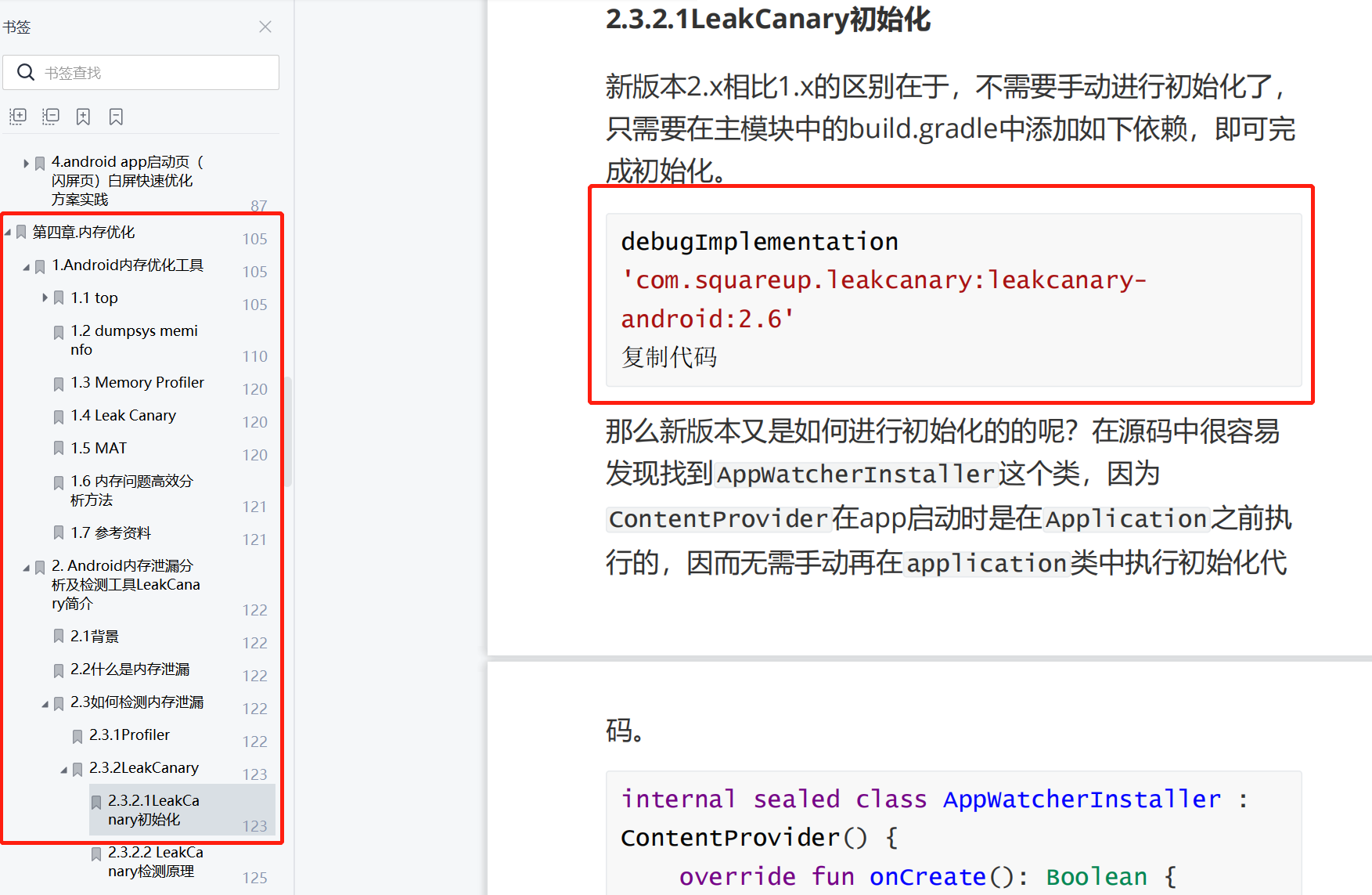
Task: Select 1.4 Leak Canary bookmark
Action: (x=123, y=415)
